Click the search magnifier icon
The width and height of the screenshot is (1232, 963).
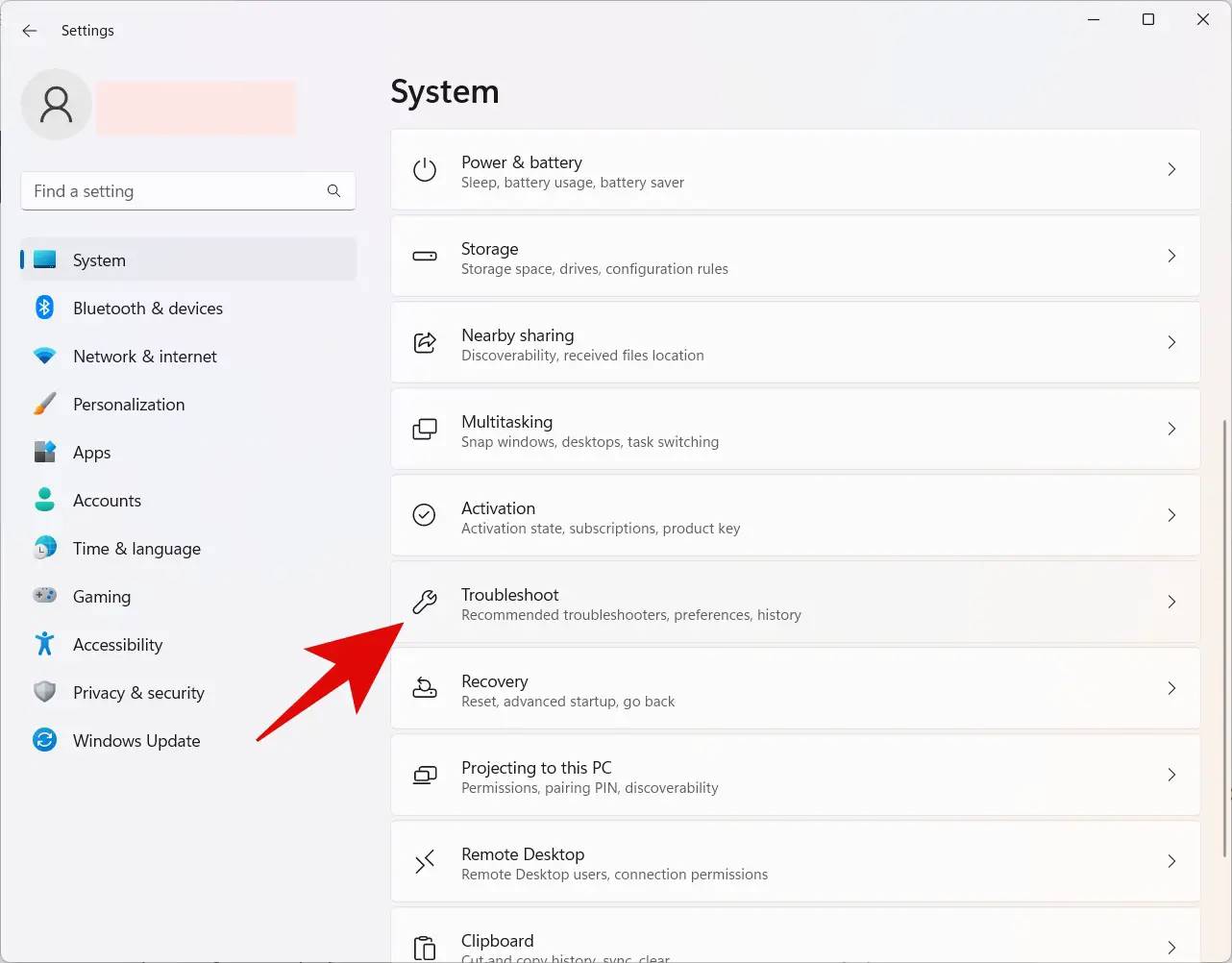(x=333, y=191)
